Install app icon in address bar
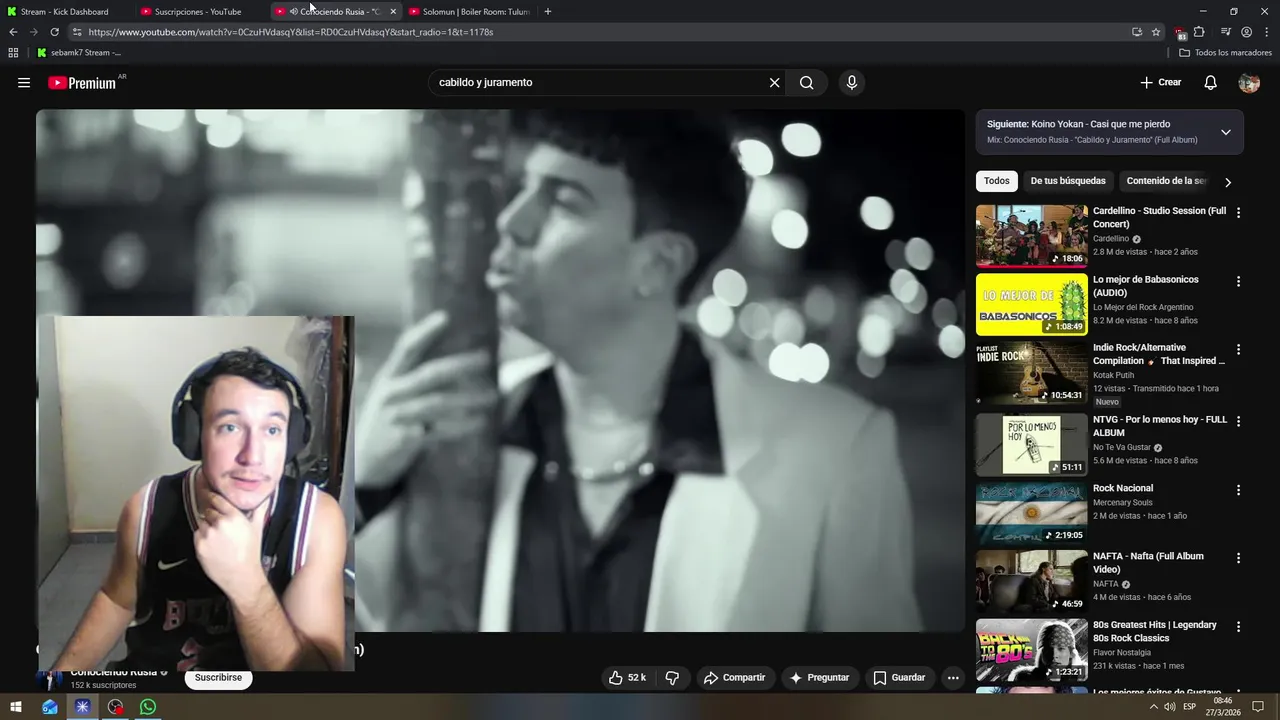The image size is (1280, 720). point(1137,32)
